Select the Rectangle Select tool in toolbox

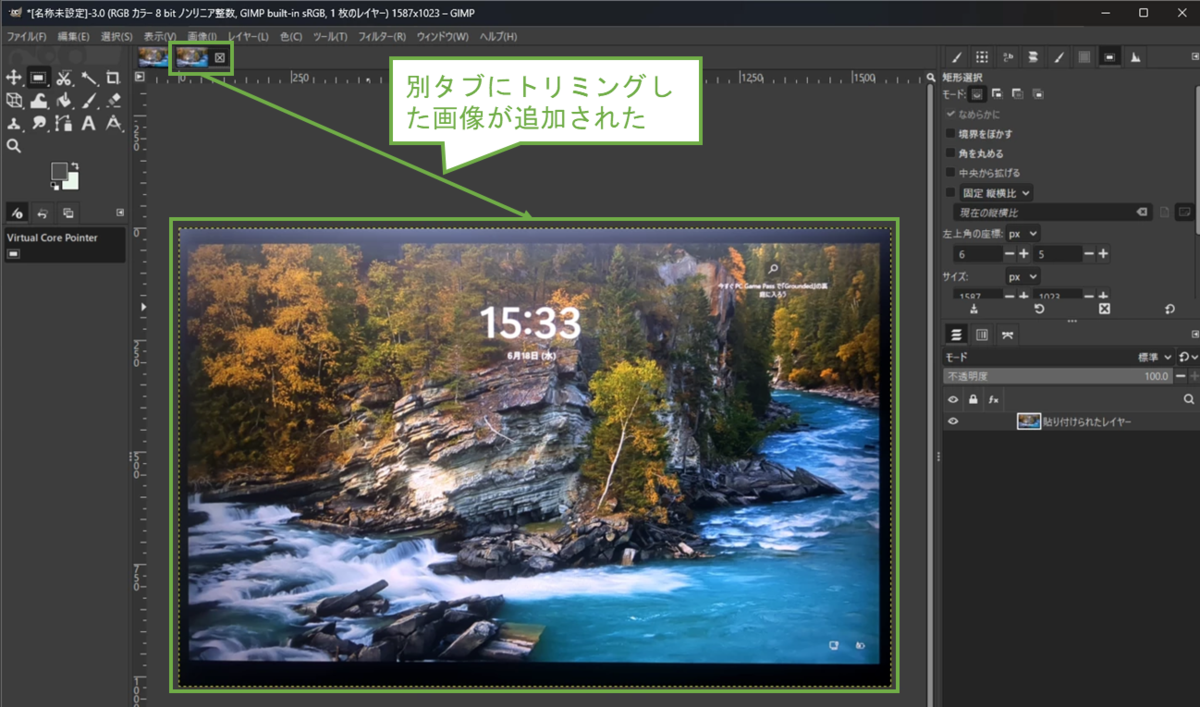pyautogui.click(x=39, y=77)
